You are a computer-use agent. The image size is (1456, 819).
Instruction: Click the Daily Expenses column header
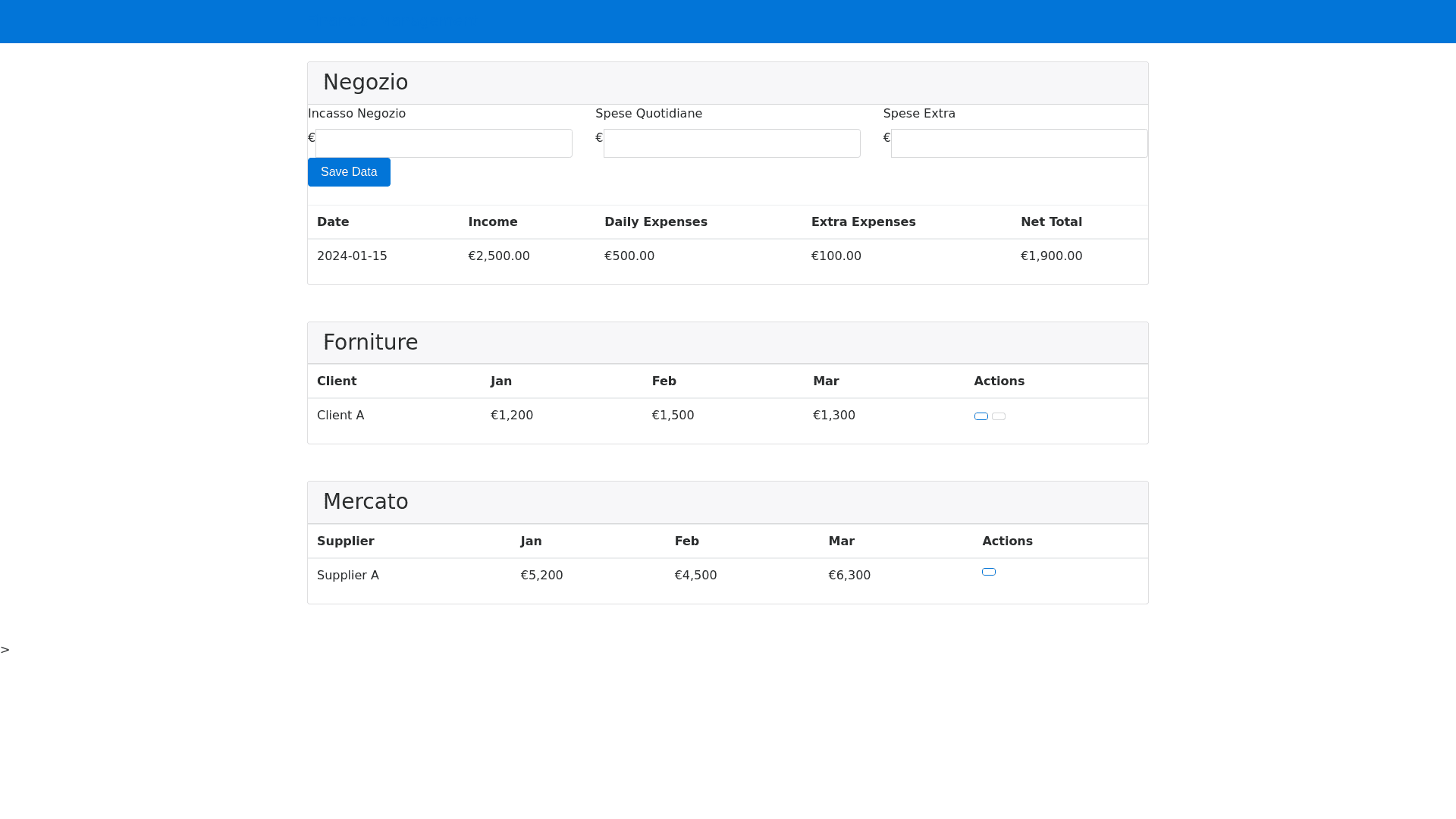[655, 222]
